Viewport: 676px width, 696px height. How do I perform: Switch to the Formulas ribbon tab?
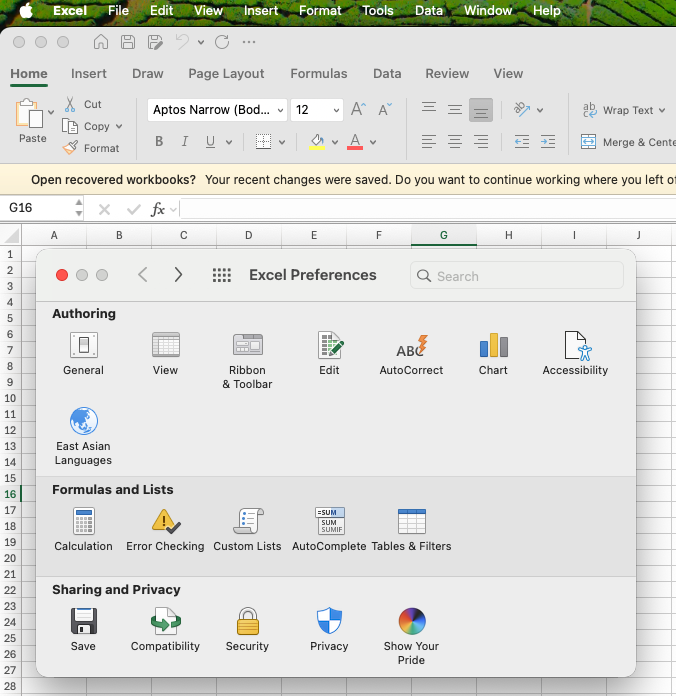pos(318,73)
